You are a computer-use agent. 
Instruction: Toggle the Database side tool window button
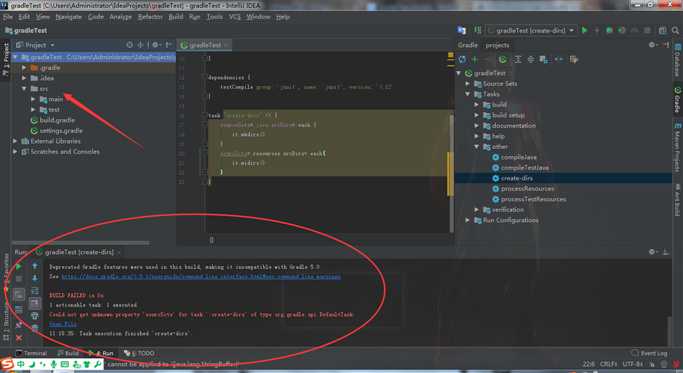677,60
